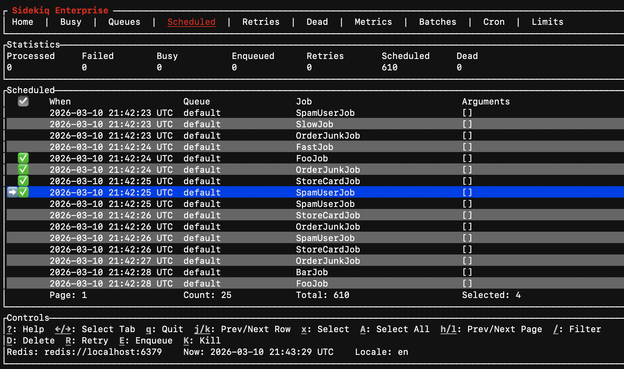Select the Scheduled tab
The image size is (624, 369).
tap(191, 22)
